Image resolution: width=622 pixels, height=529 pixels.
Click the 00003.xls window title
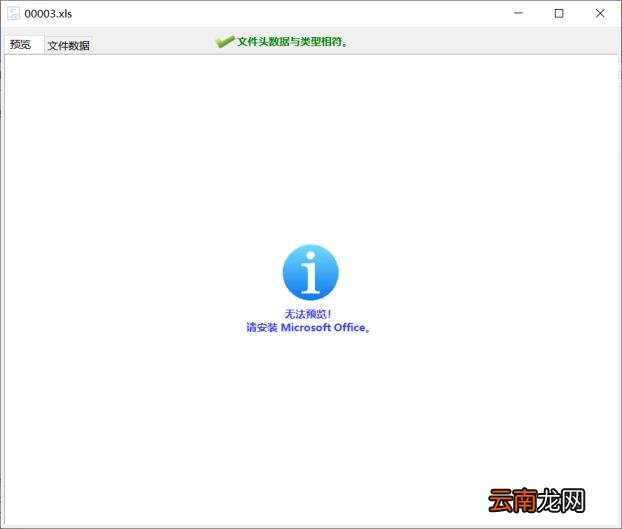click(48, 14)
